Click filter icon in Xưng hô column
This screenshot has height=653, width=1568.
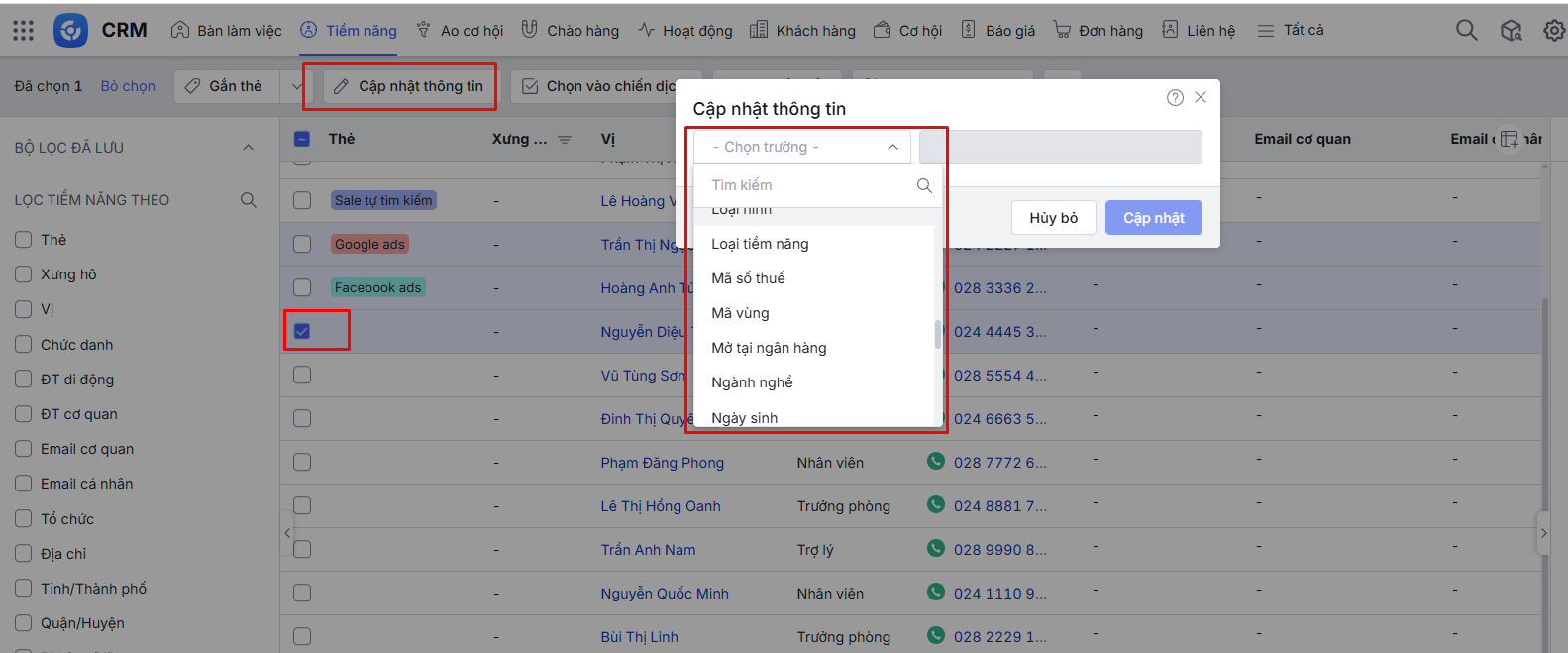[565, 140]
